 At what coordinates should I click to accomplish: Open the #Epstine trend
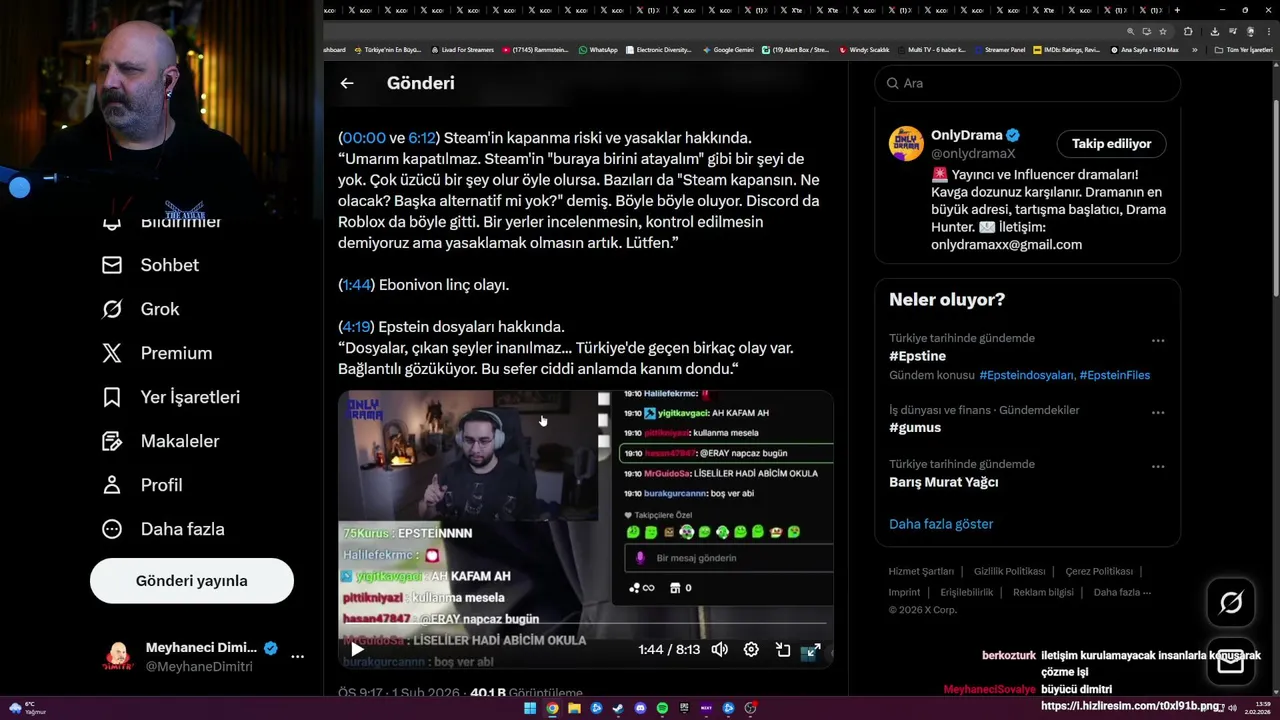click(917, 356)
